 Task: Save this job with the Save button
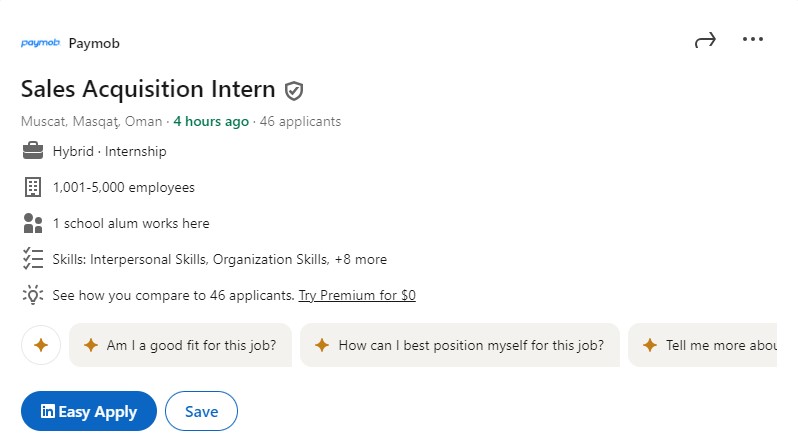click(201, 411)
